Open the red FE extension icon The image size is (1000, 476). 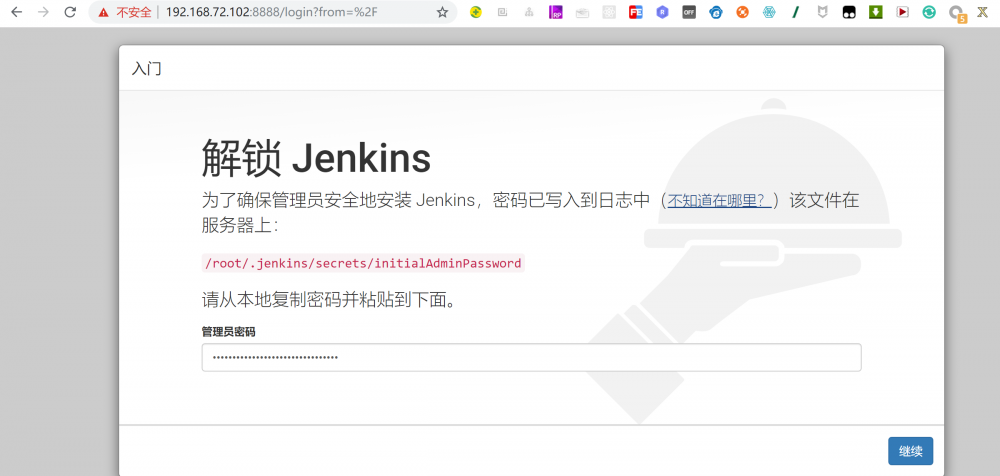click(x=635, y=12)
